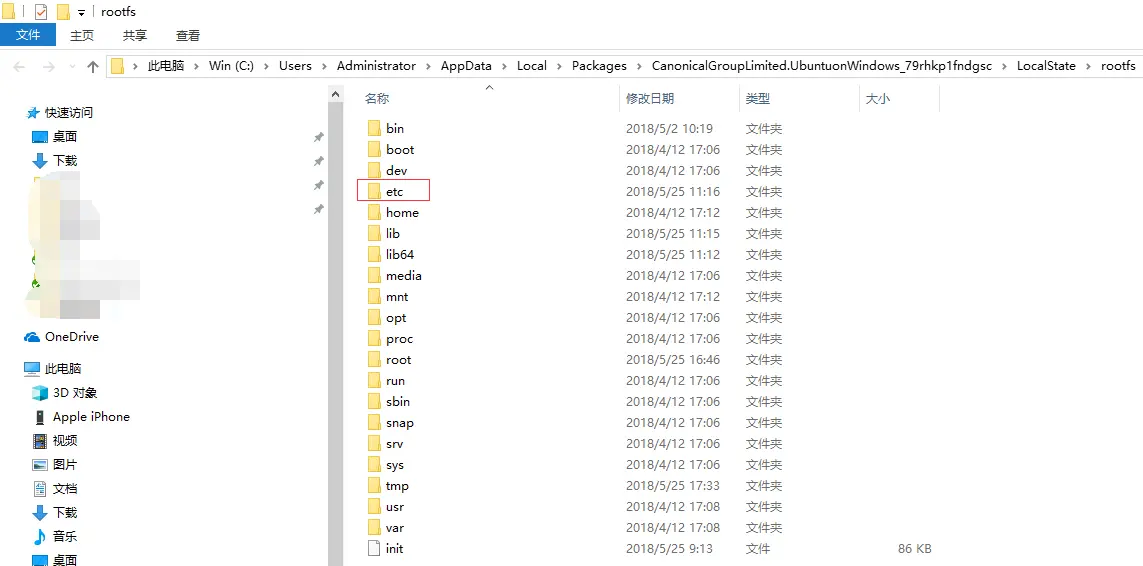Open the recent locations dropdown arrow
The height and width of the screenshot is (566, 1143).
tap(71, 67)
